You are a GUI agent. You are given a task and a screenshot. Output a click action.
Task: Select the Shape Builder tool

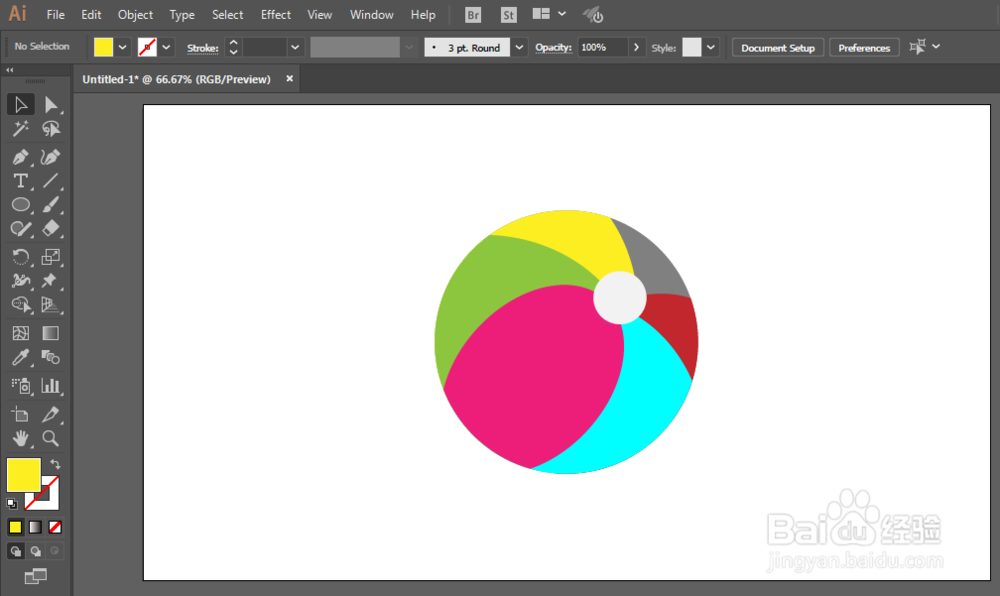(x=20, y=305)
